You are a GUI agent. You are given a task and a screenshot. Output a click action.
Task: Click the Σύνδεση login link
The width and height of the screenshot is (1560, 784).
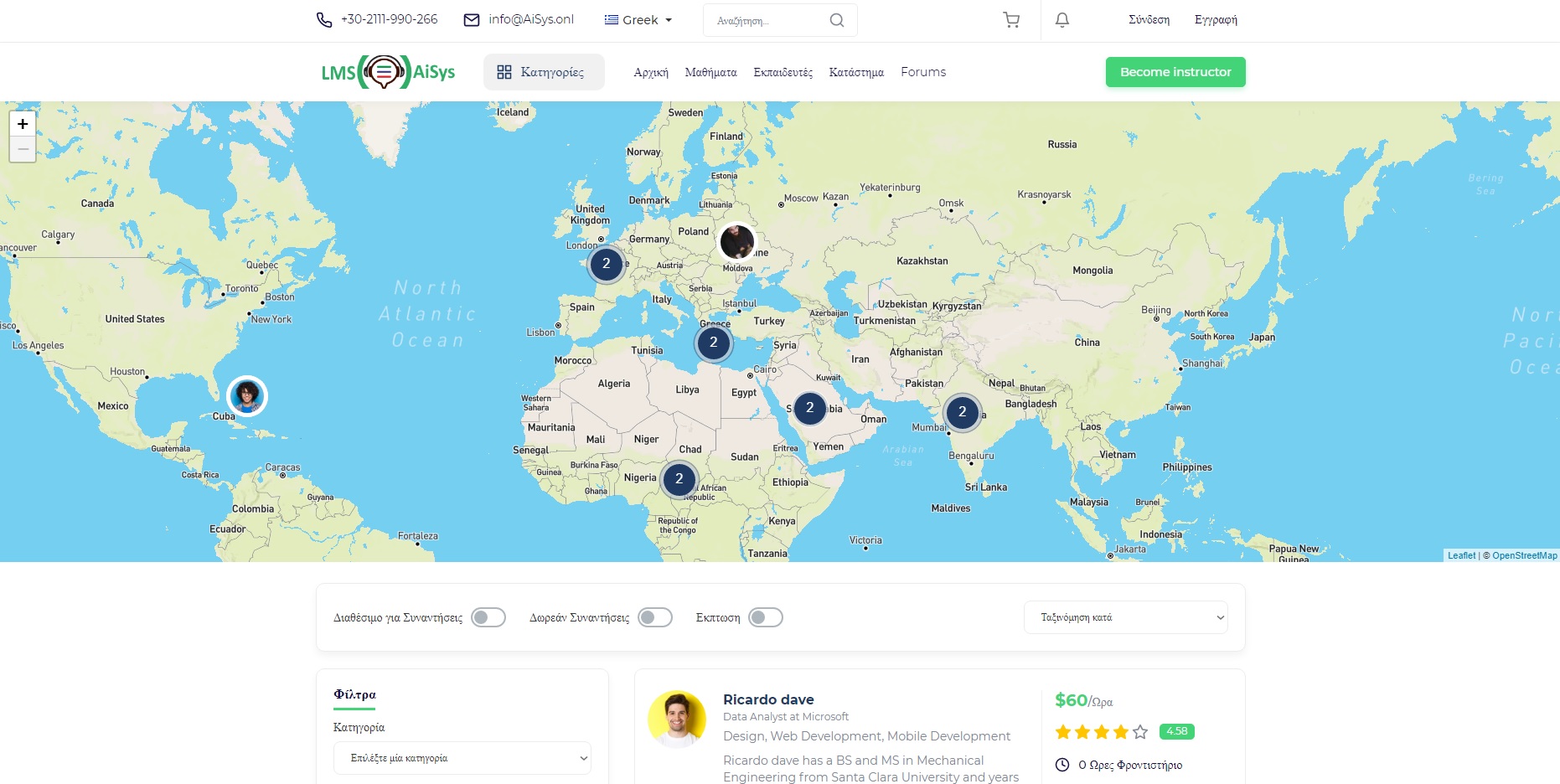(1149, 20)
